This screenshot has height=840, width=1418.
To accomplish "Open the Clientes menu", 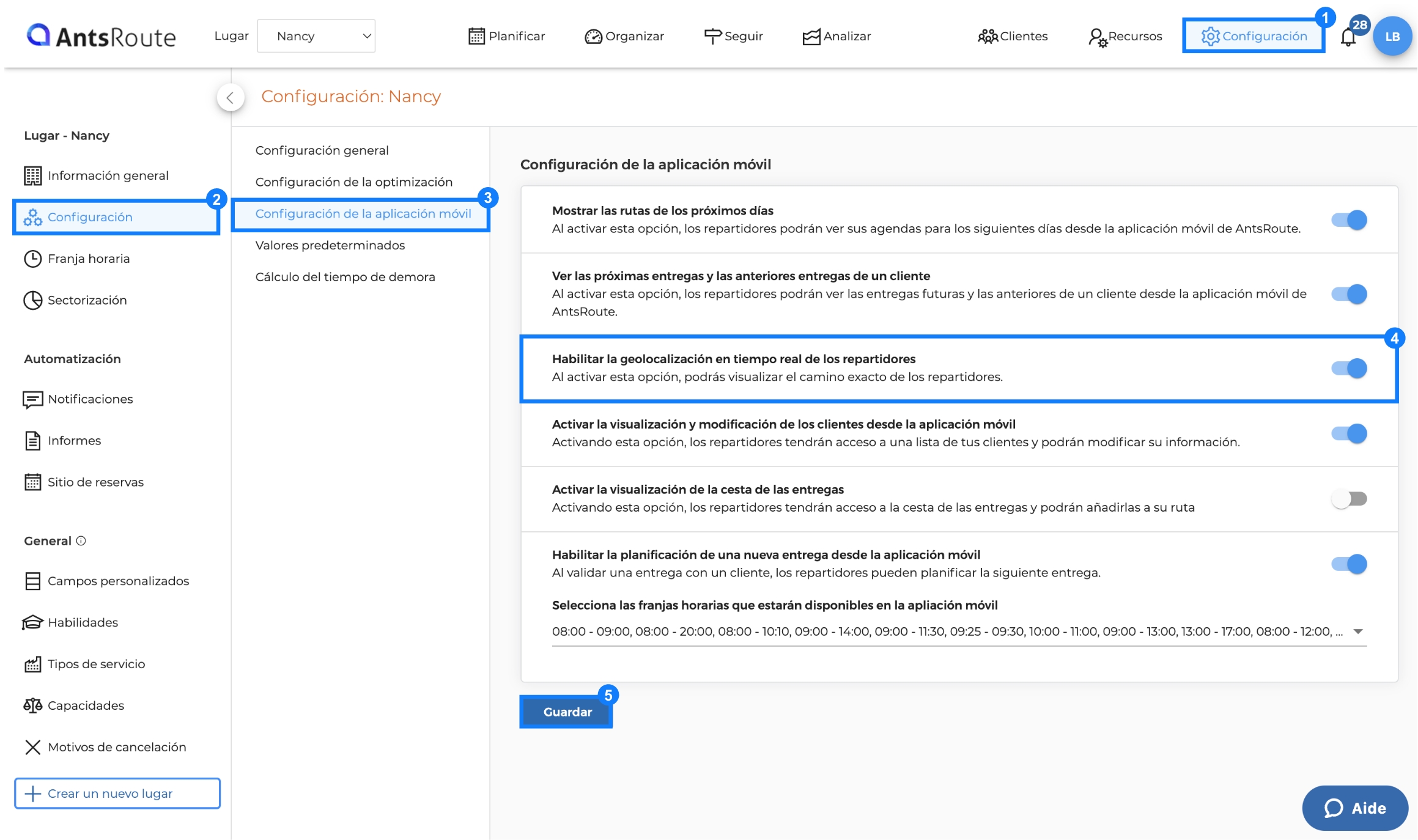I will [1013, 37].
